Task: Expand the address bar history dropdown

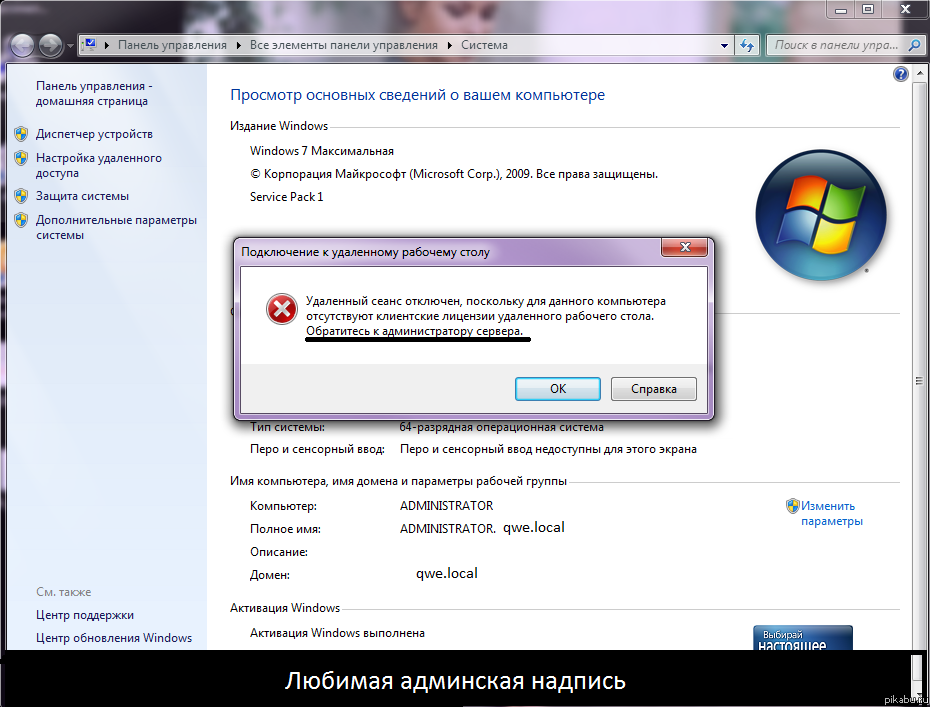Action: tap(724, 45)
